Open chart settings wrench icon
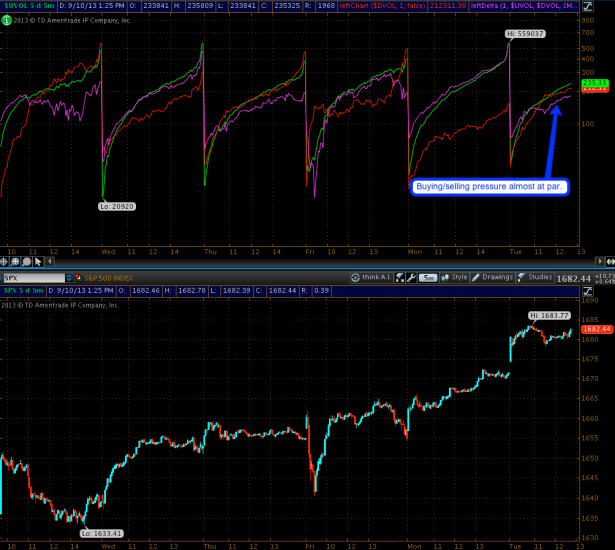This screenshot has width=615, height=550. click(x=411, y=278)
